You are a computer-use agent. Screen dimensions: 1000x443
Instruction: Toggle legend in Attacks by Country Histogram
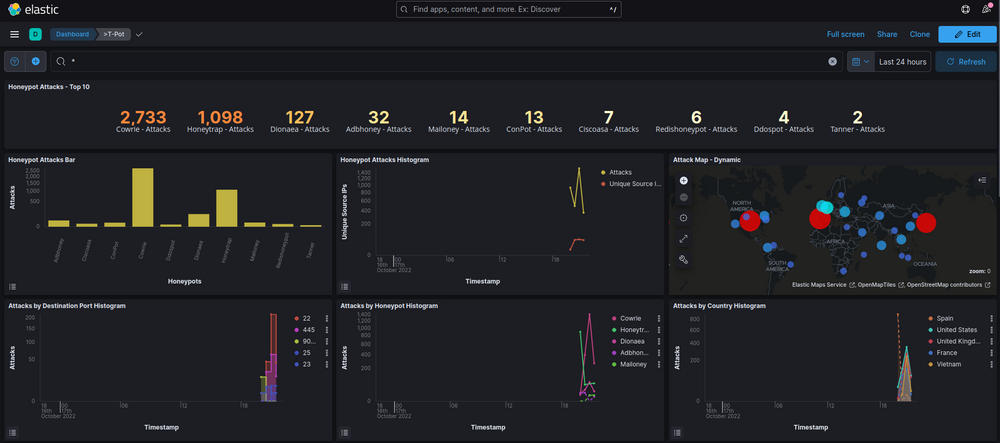click(678, 432)
